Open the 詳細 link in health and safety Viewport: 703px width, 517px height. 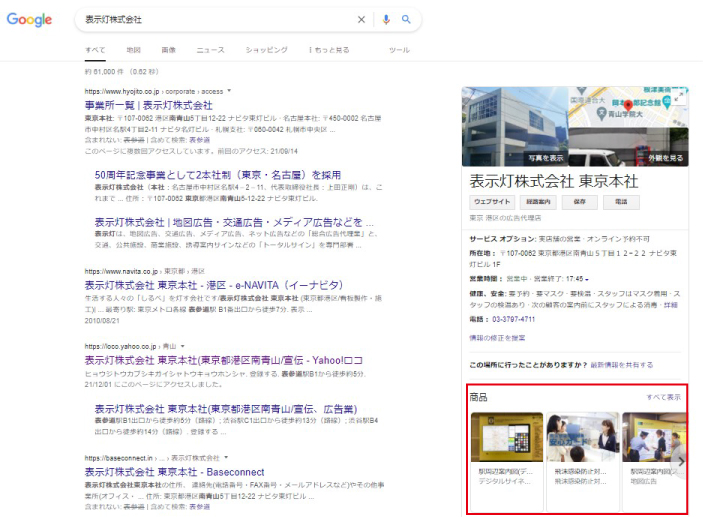pos(671,305)
